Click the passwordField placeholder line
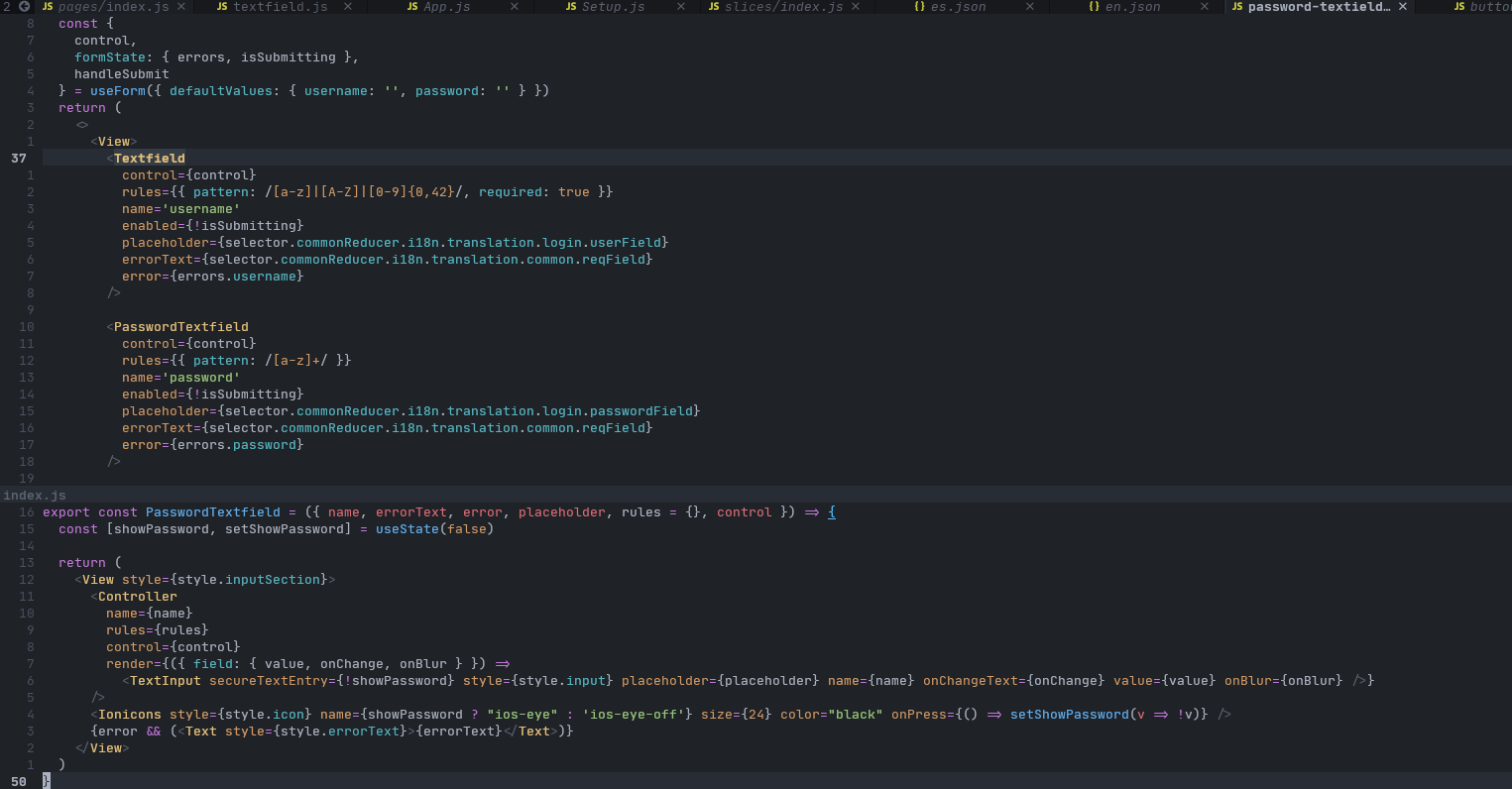The height and width of the screenshot is (789, 1512). 411,410
